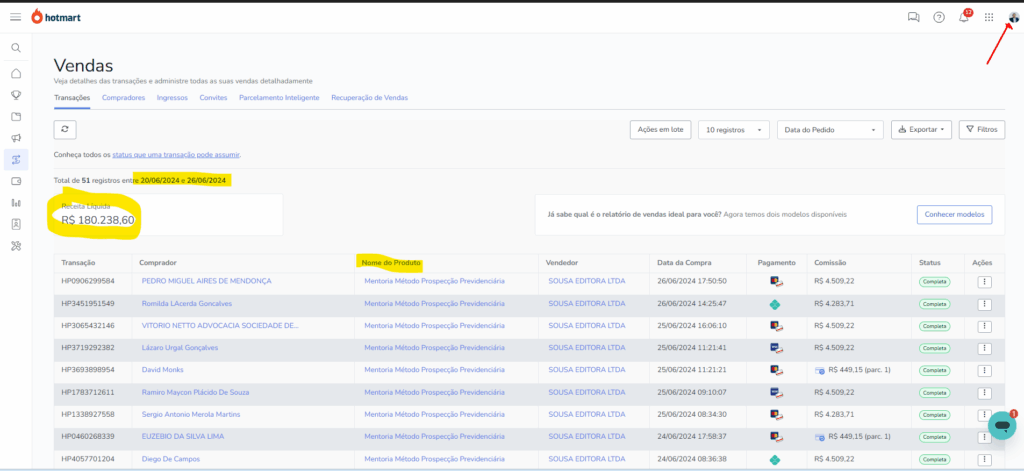Switch to the Recuperação de Vendas tab
This screenshot has width=1024, height=471.
[370, 97]
